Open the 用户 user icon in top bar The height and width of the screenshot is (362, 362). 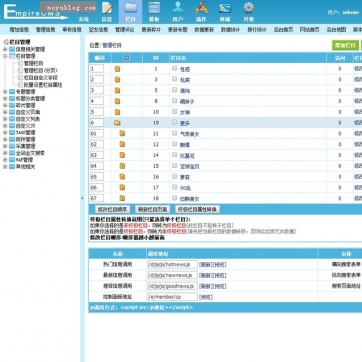pos(178,8)
